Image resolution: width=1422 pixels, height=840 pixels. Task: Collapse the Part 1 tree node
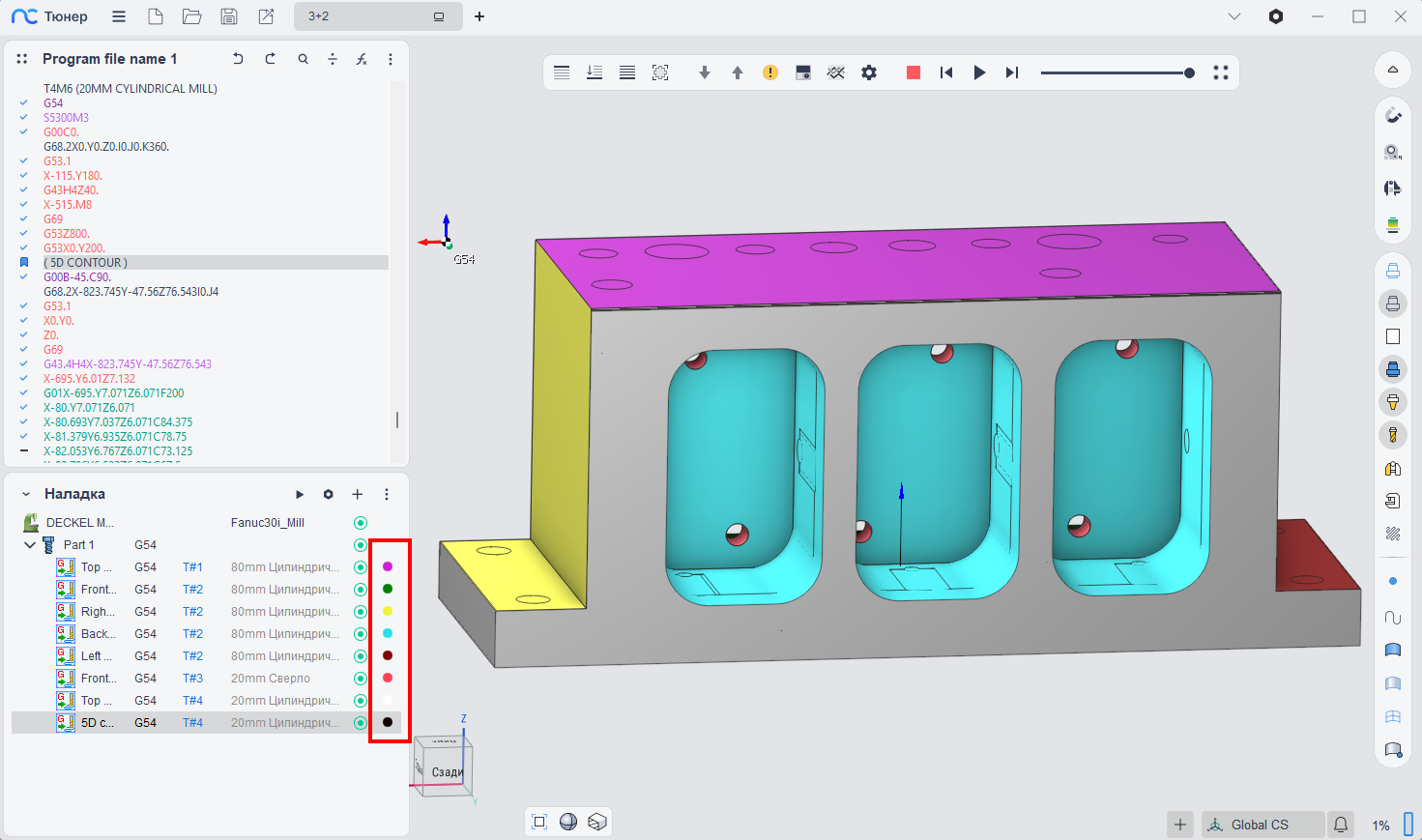[30, 545]
